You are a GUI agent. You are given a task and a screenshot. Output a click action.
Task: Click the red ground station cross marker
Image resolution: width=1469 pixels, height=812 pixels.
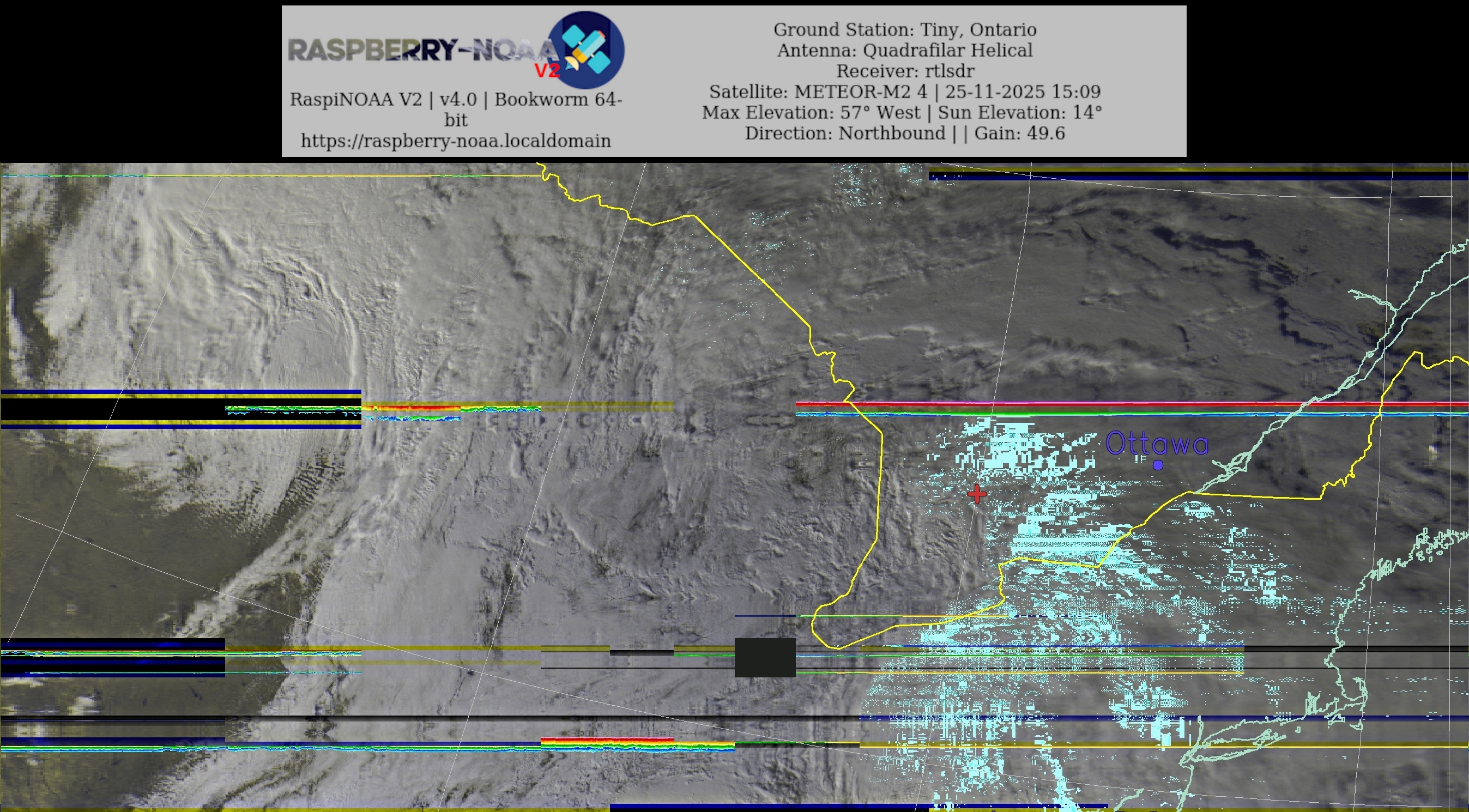pyautogui.click(x=977, y=494)
